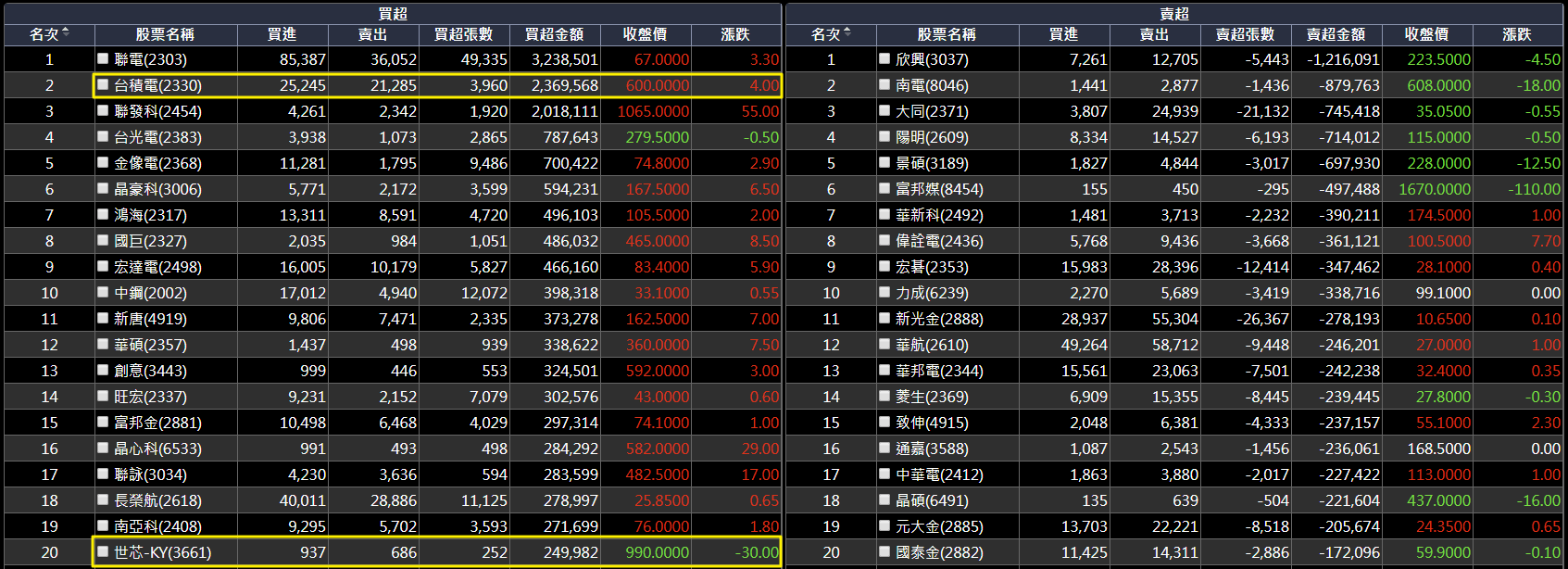Open the 晶碩(6491) stock name

(x=932, y=500)
